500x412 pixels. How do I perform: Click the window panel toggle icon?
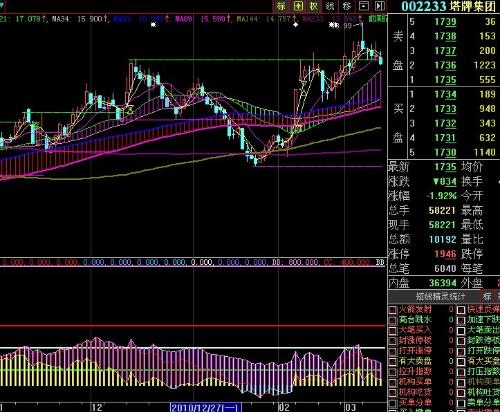click(x=364, y=6)
